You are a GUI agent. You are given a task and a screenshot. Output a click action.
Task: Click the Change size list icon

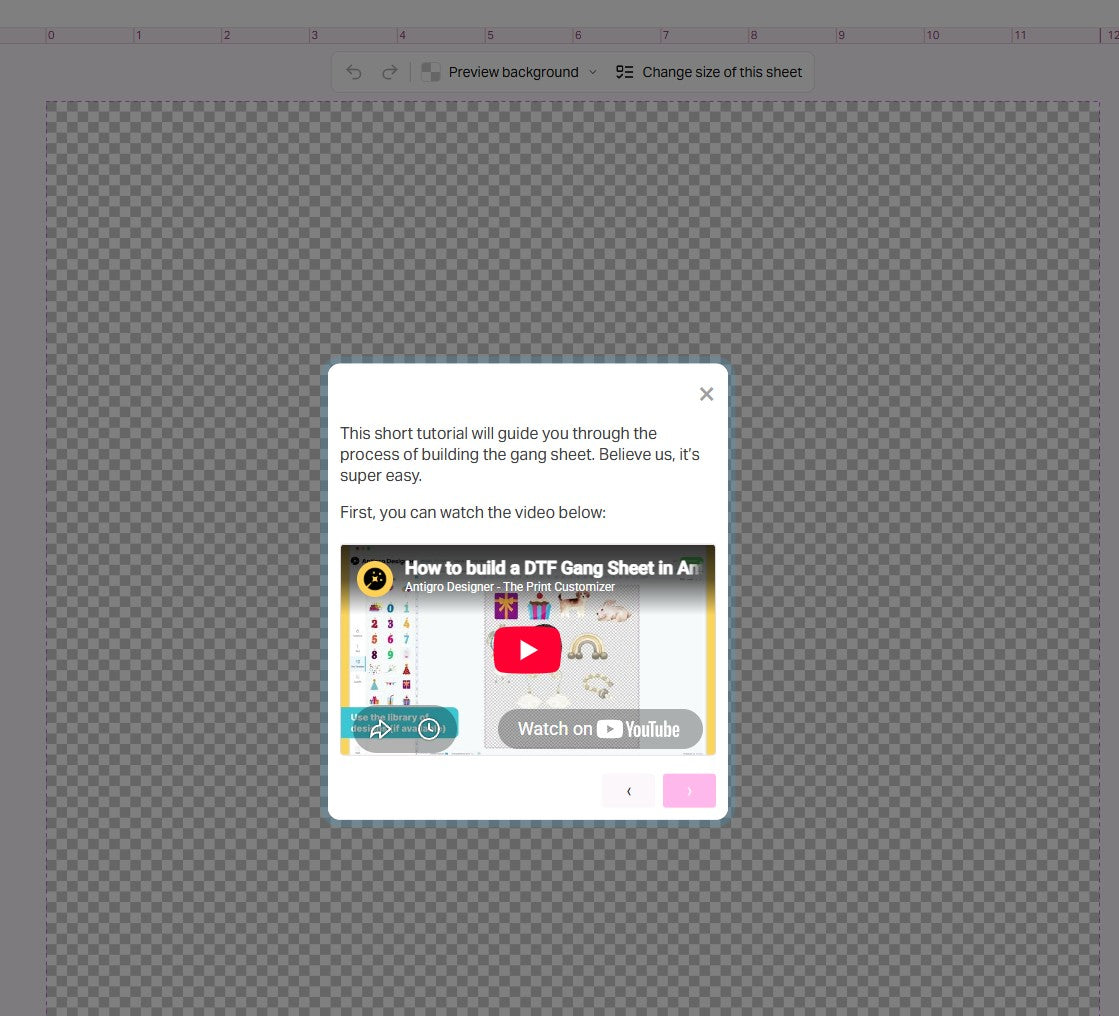[624, 72]
